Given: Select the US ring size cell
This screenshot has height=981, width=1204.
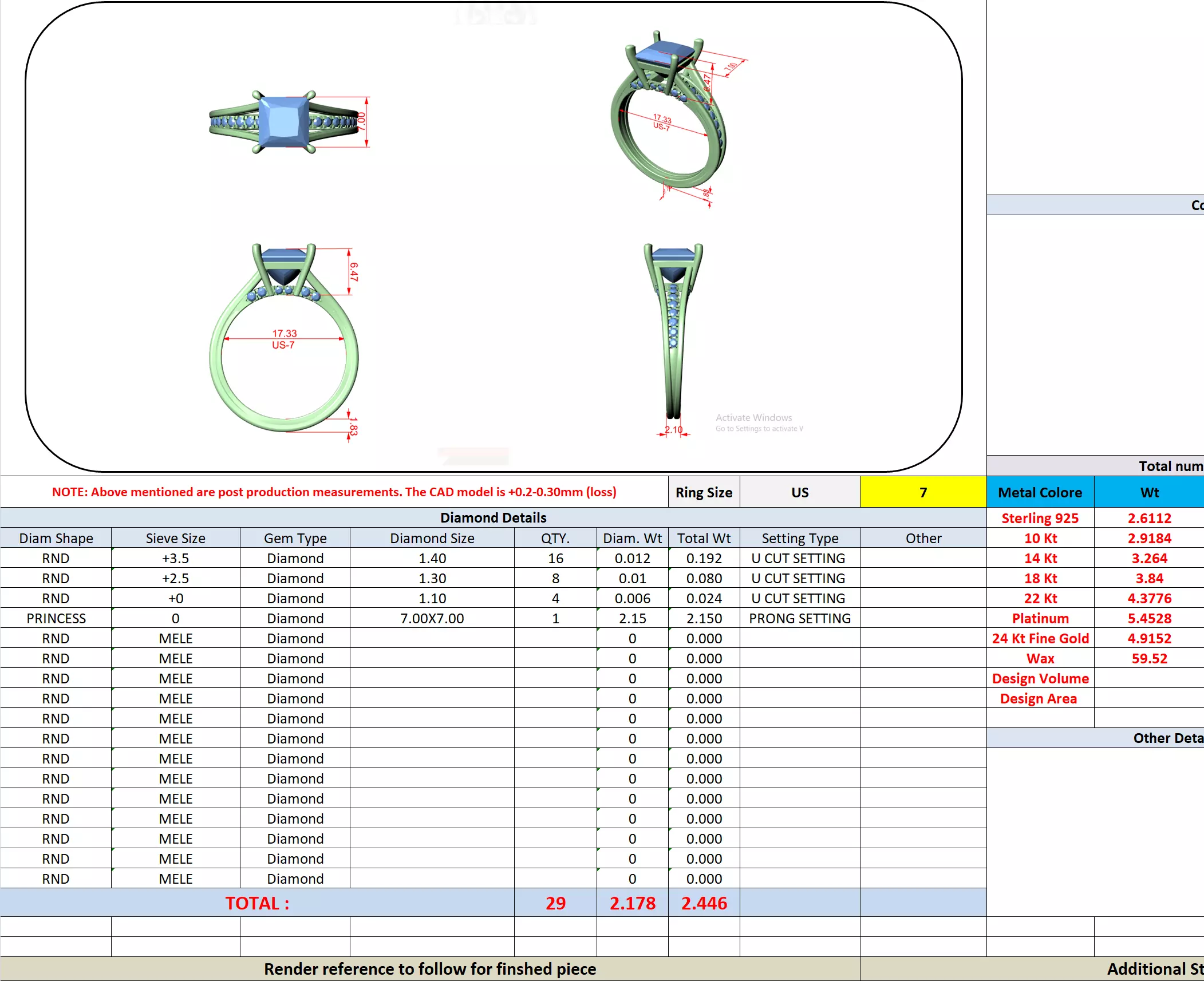Looking at the screenshot, I should pyautogui.click(x=799, y=492).
